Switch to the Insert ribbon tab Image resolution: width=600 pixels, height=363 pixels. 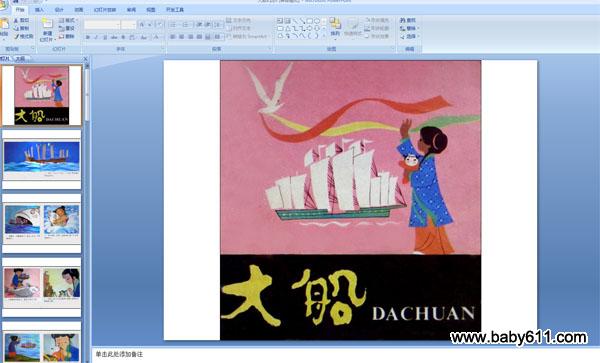pyautogui.click(x=39, y=10)
